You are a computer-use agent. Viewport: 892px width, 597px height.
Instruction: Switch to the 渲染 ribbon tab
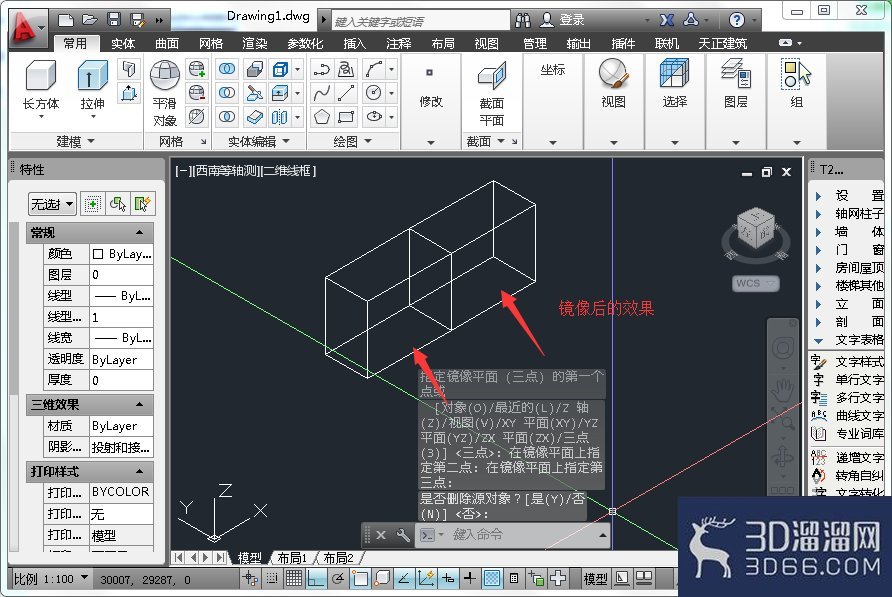[x=254, y=43]
